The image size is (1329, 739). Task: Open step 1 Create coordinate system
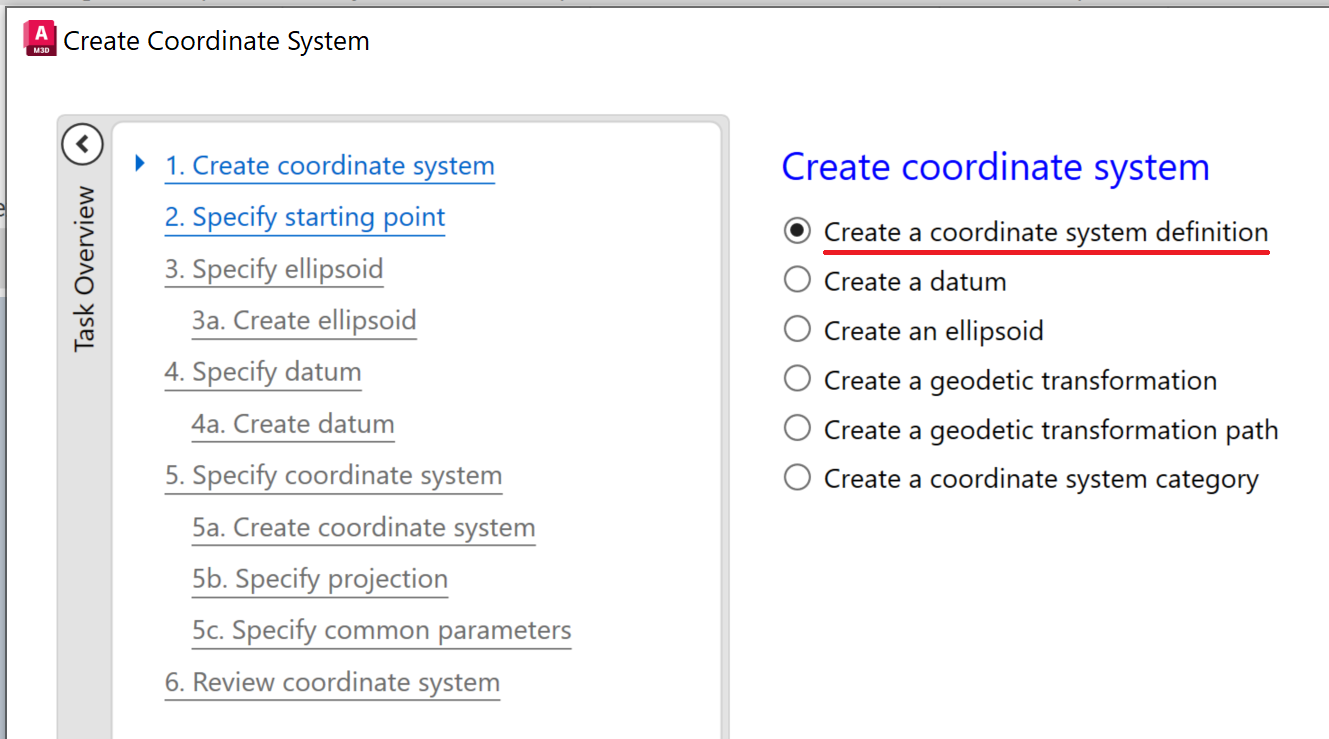[329, 166]
